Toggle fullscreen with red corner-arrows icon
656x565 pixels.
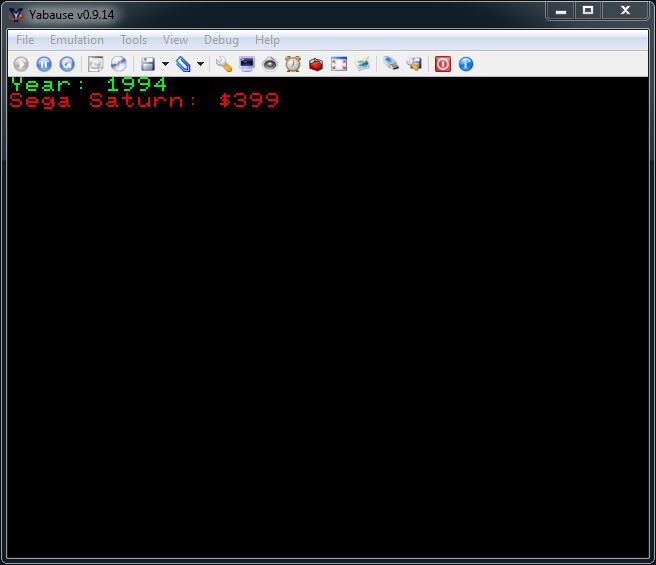339,64
